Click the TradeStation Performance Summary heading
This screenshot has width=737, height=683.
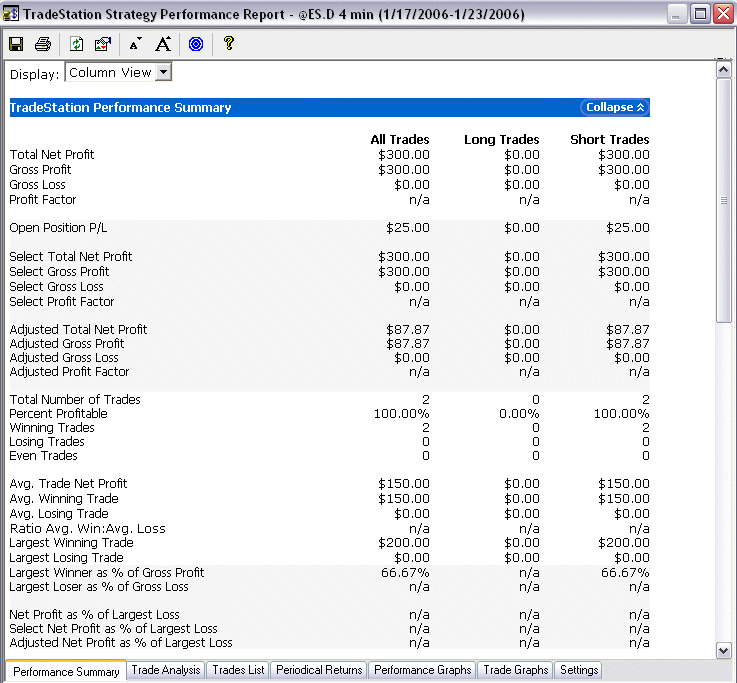pyautogui.click(x=120, y=108)
